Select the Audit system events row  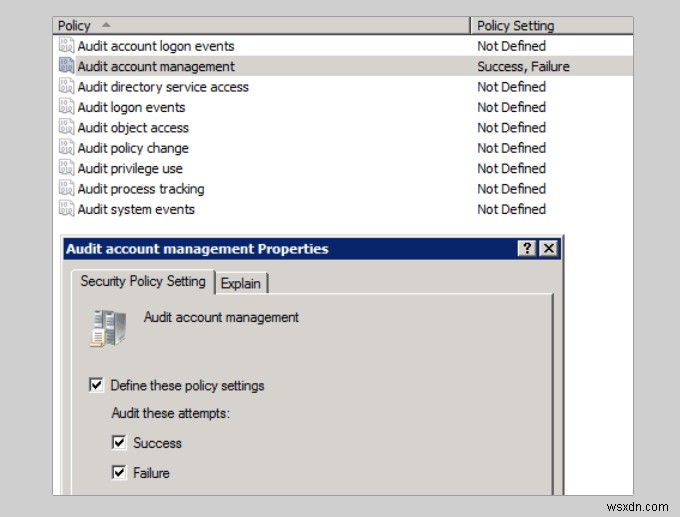pyautogui.click(x=343, y=209)
